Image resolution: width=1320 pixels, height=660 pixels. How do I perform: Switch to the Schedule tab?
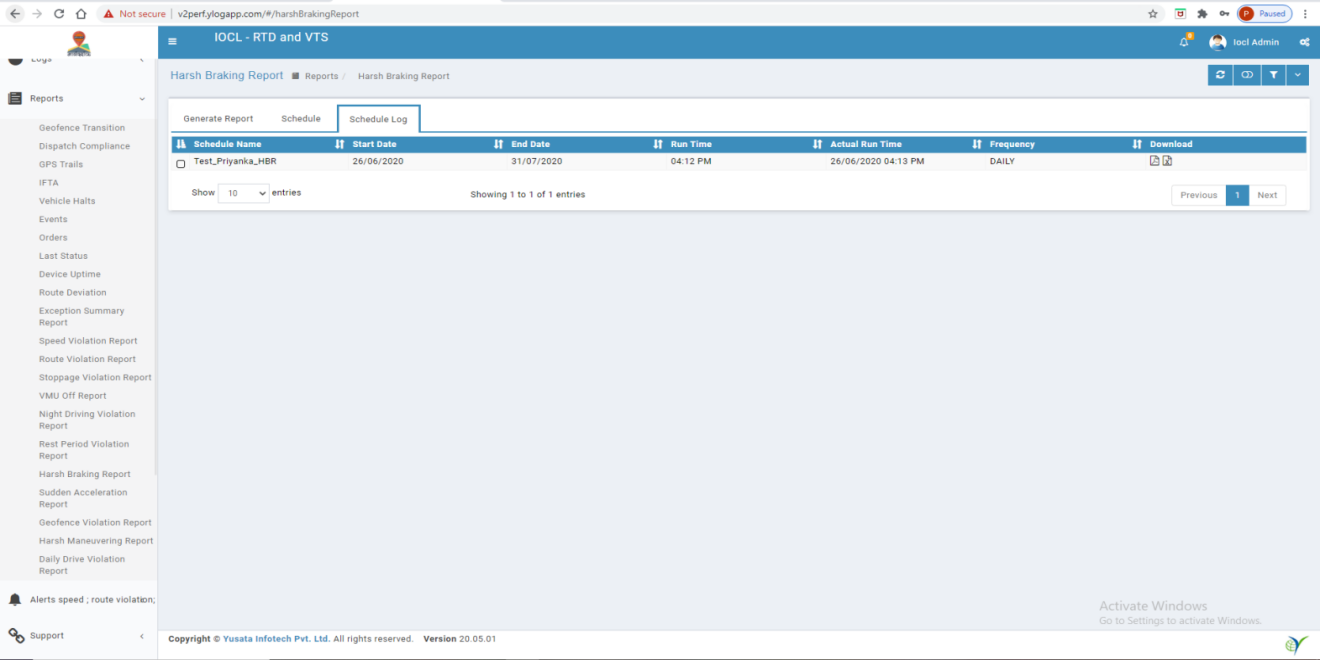click(x=301, y=119)
